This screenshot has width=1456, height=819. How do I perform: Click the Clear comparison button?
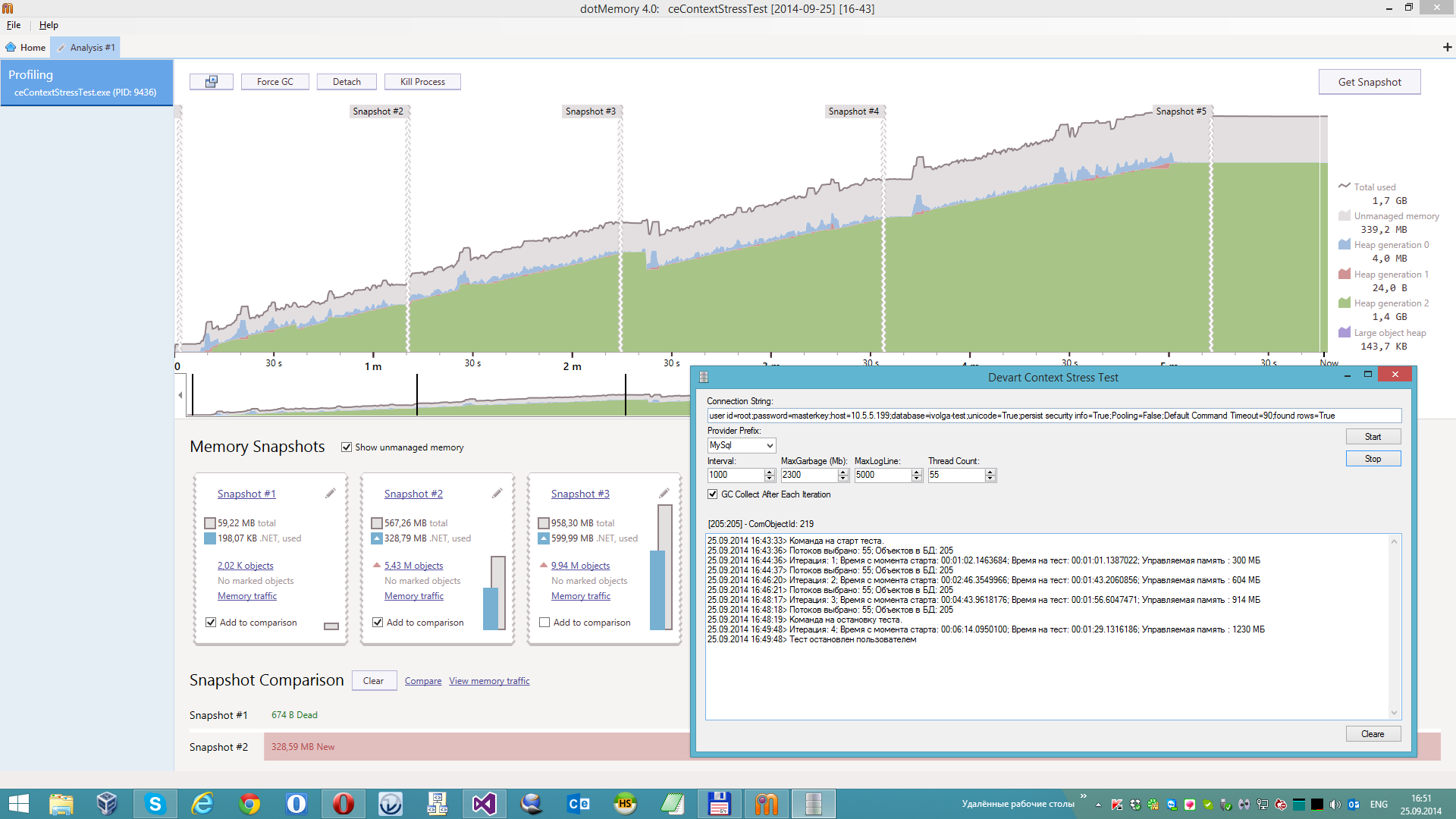[373, 681]
